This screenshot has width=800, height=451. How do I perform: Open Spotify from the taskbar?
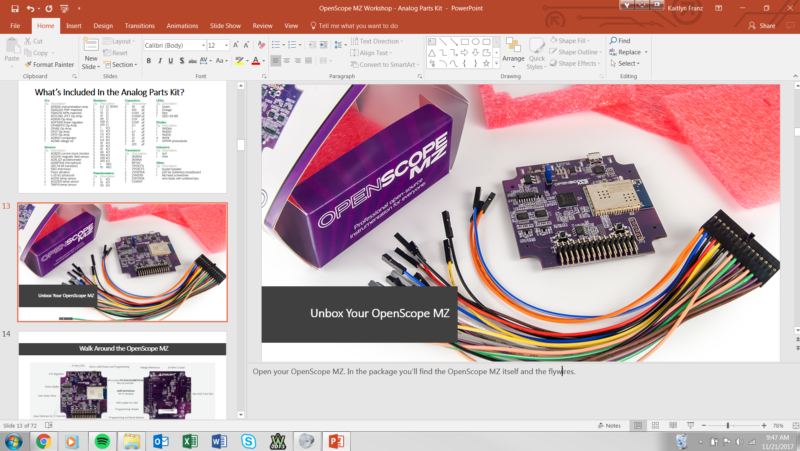tap(102, 441)
